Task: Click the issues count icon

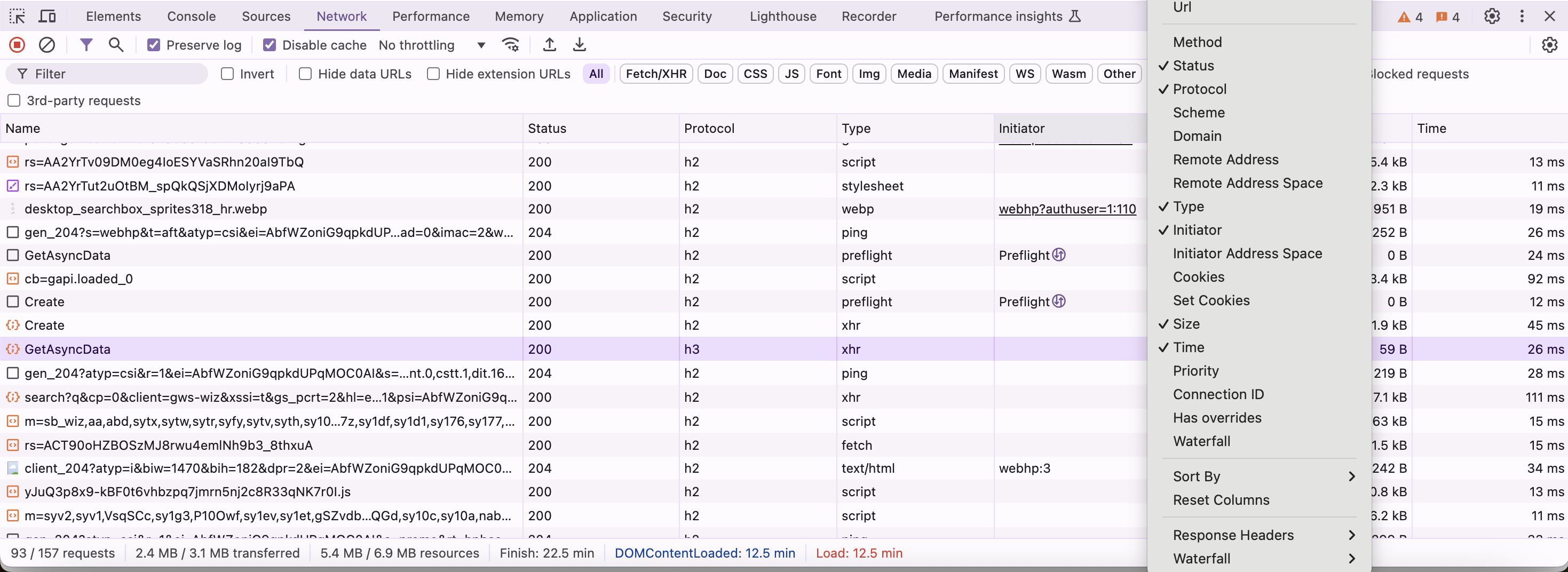Action: [x=1447, y=17]
